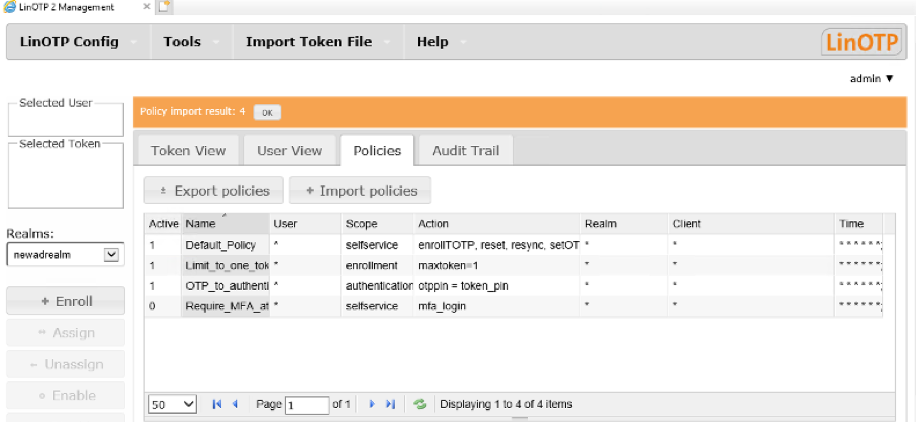The width and height of the screenshot is (916, 422).
Task: Click the enrollTOTP, reset, resync action cell
Action: tap(497, 245)
